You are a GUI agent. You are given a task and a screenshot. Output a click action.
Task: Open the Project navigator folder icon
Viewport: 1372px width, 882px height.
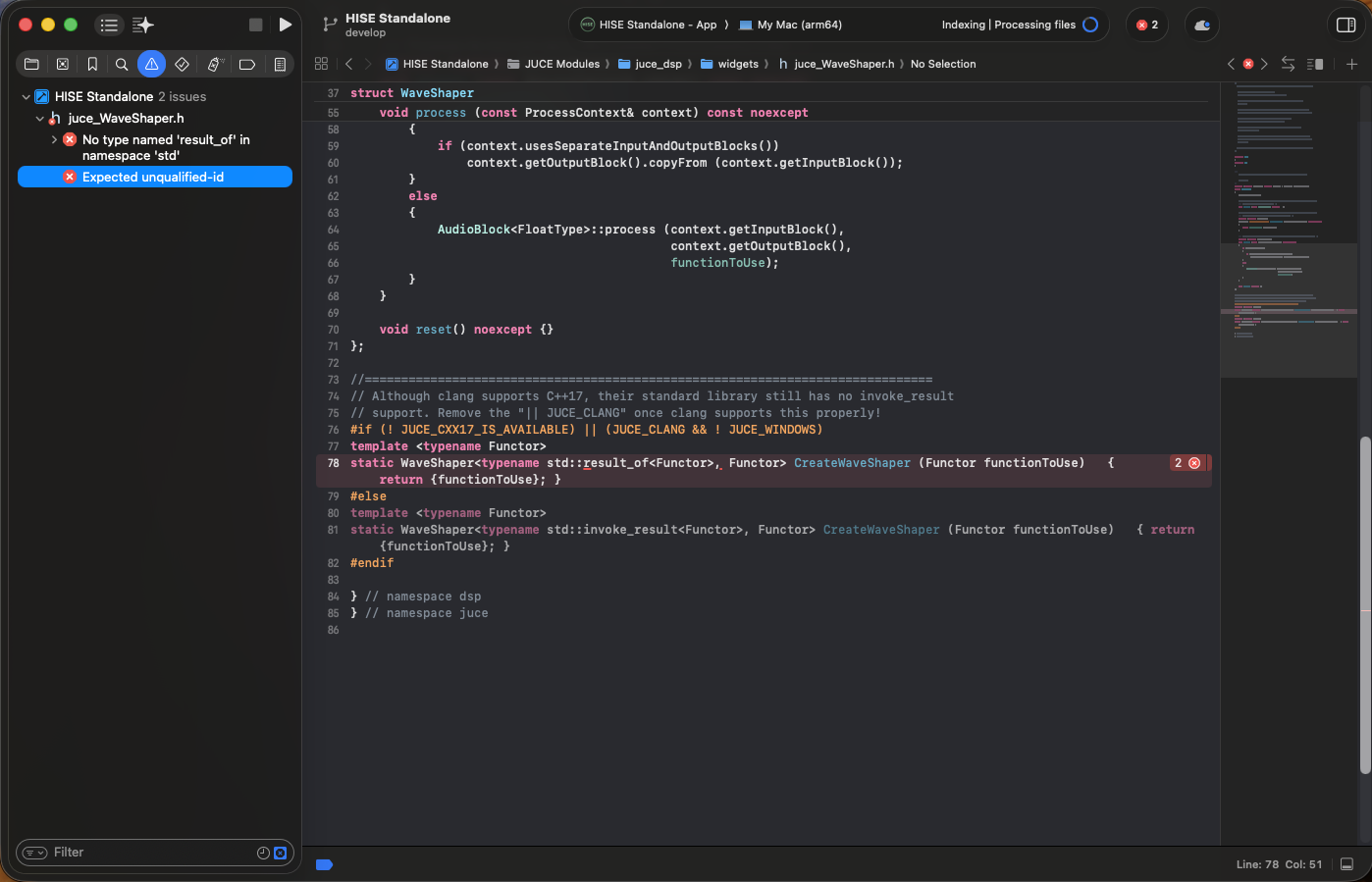click(30, 63)
